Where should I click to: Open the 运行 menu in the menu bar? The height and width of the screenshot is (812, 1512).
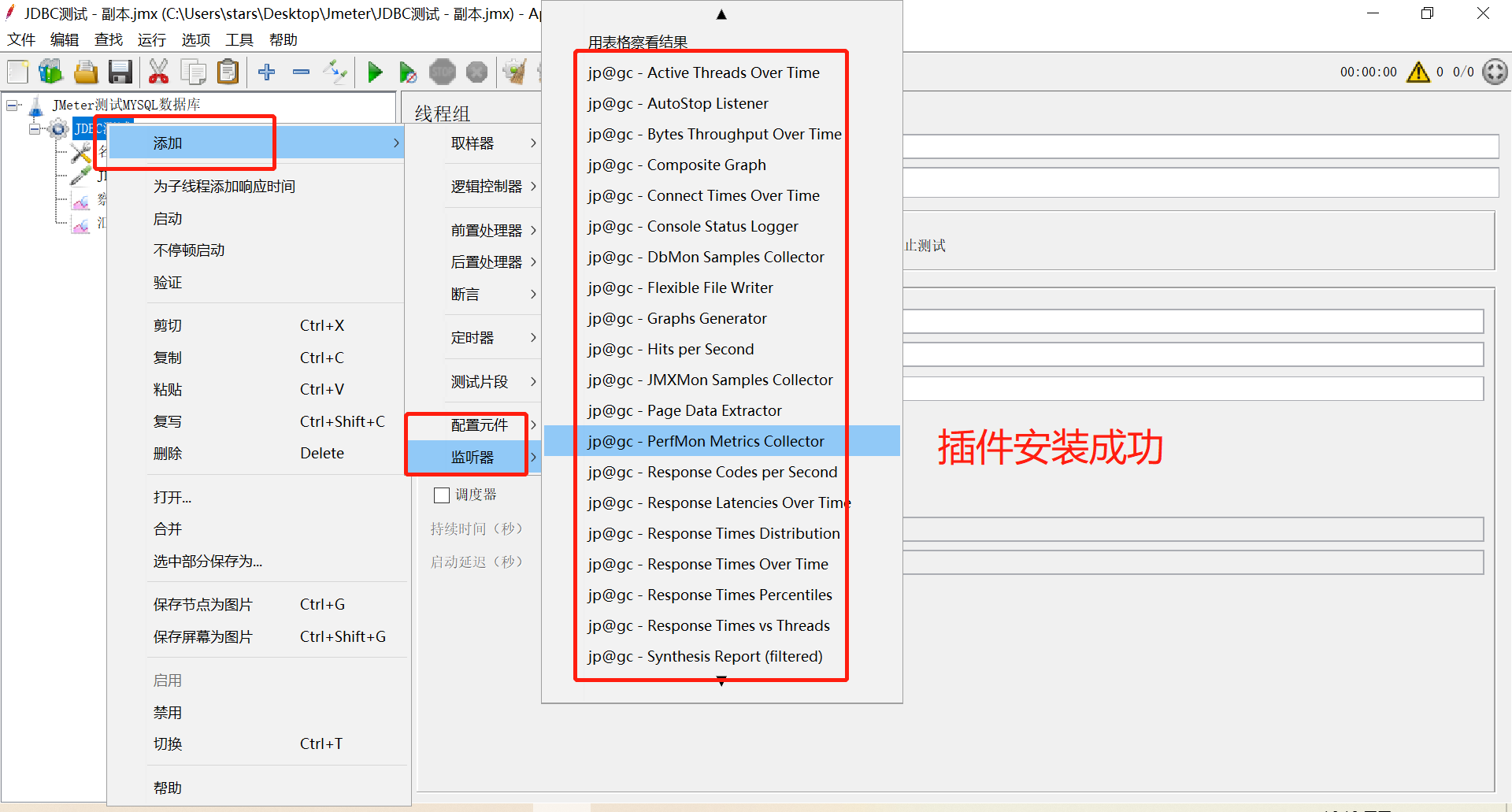point(150,39)
